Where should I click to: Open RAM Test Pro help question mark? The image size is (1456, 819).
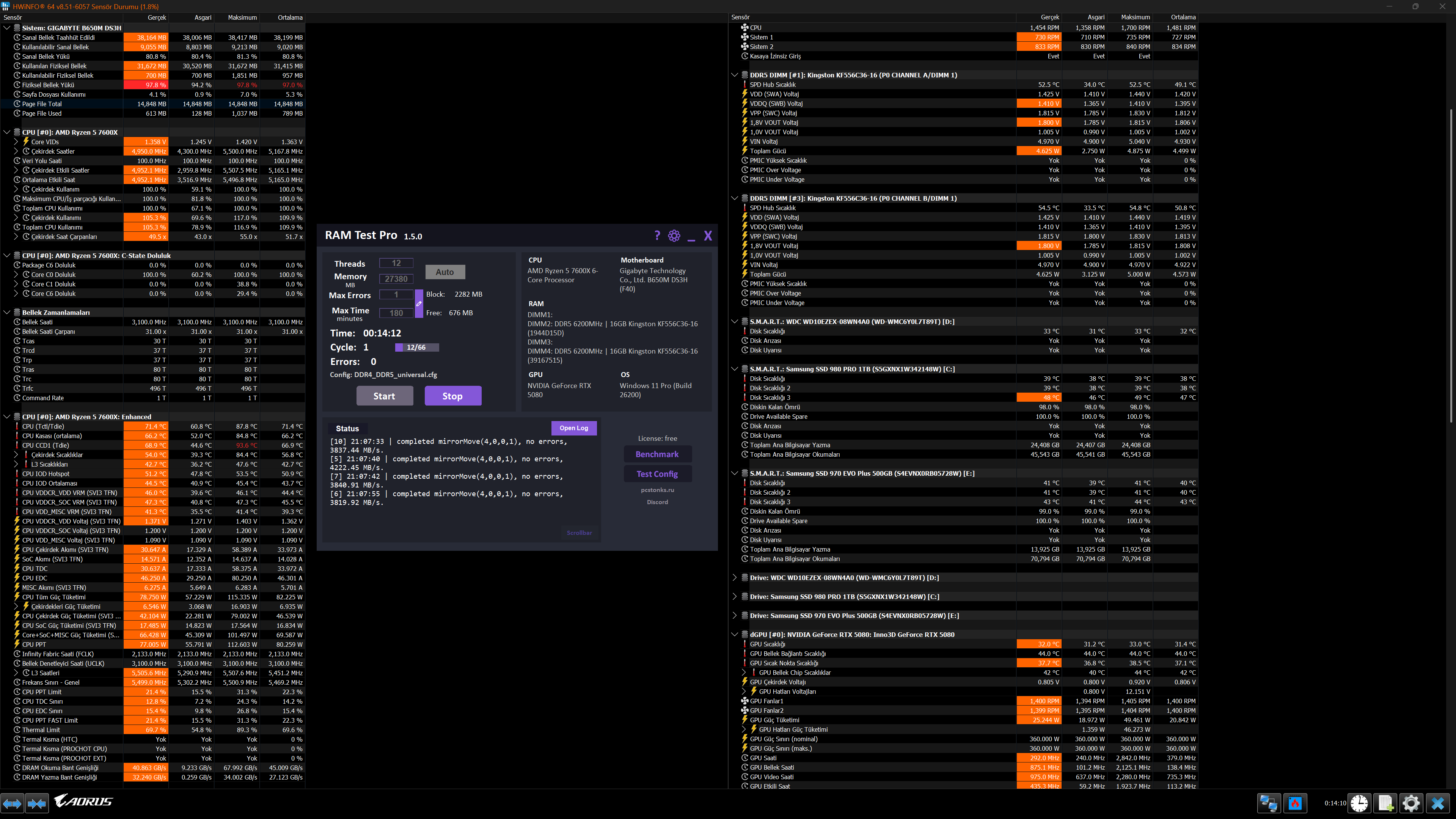click(657, 236)
